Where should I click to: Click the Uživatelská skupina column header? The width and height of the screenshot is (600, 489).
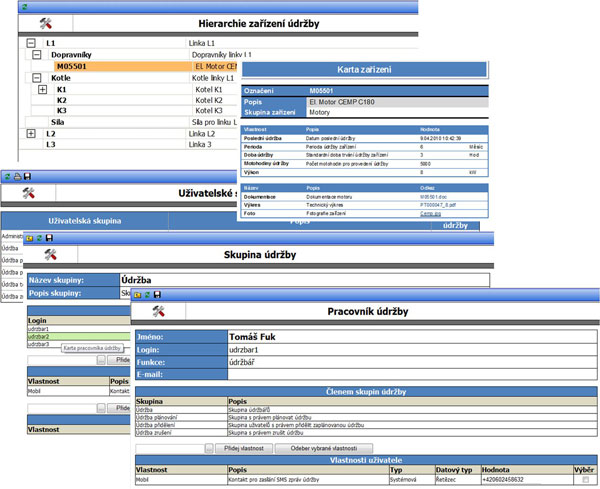[x=85, y=221]
